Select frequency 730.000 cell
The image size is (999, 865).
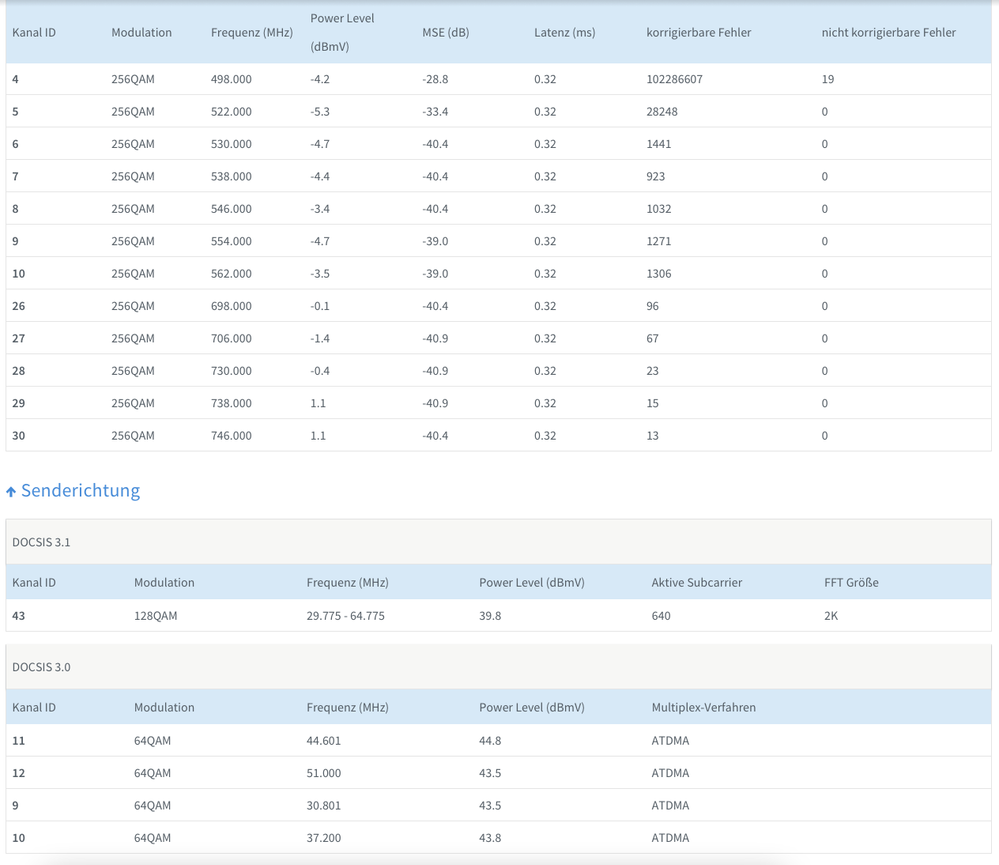[x=231, y=371]
